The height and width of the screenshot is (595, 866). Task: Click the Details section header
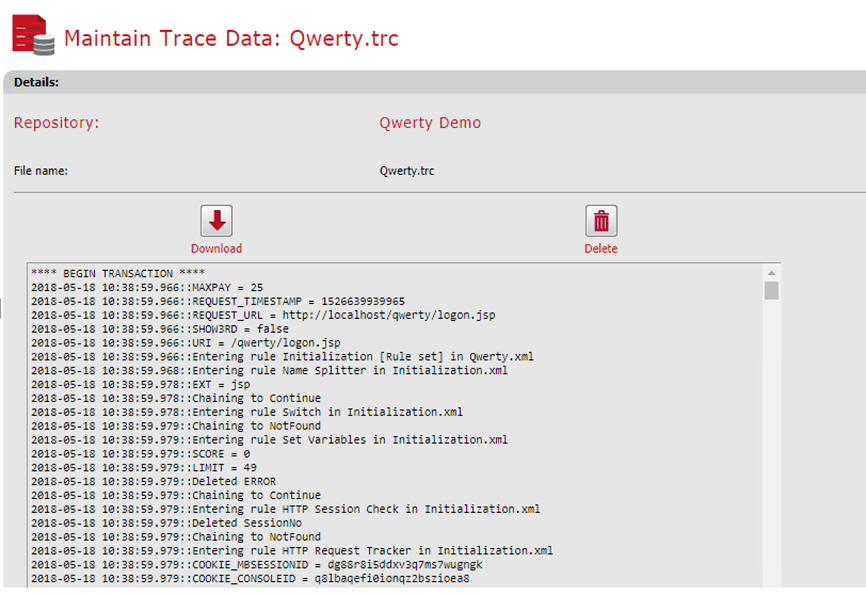(x=36, y=82)
